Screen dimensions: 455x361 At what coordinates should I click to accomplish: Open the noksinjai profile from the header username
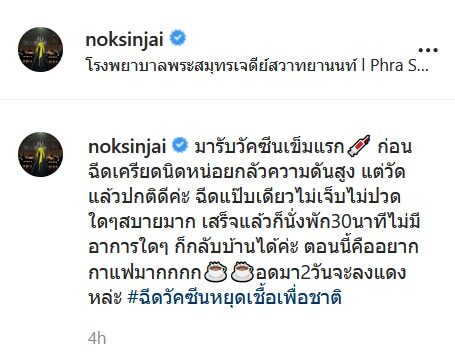click(125, 39)
